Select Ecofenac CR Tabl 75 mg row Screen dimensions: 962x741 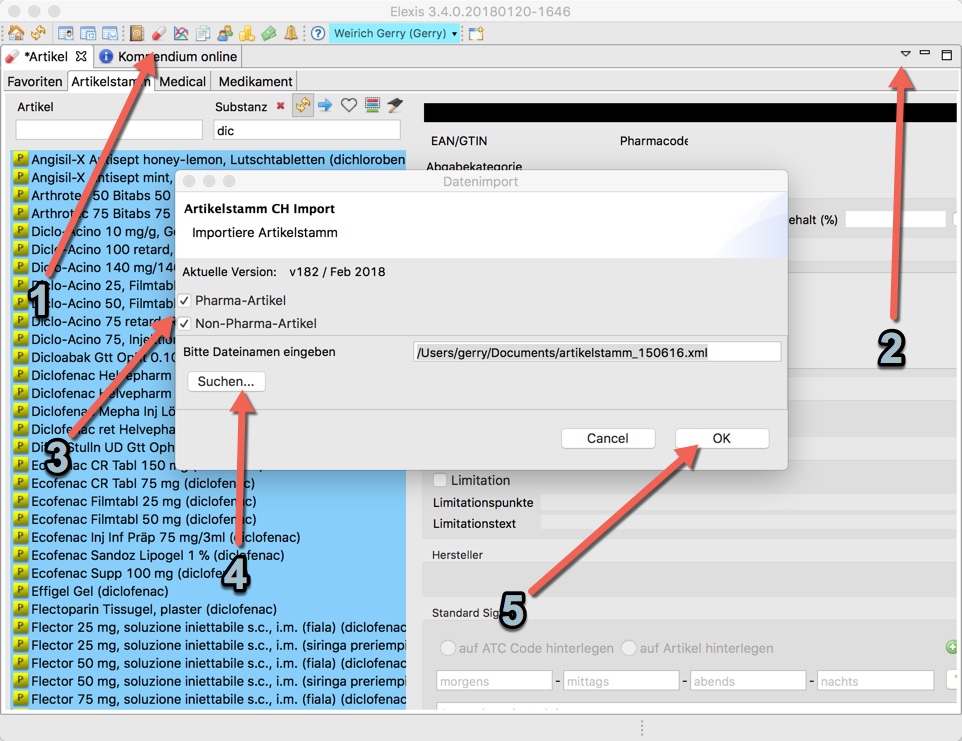(x=209, y=483)
